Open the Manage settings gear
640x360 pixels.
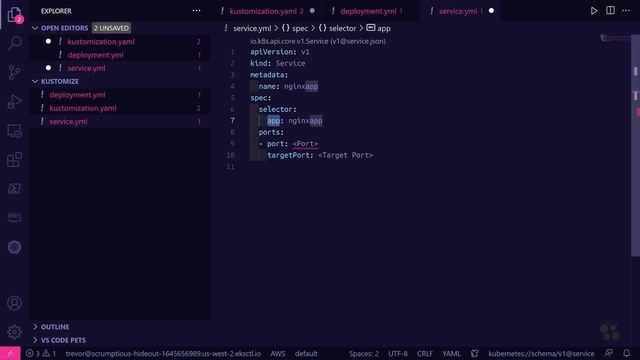(14, 332)
